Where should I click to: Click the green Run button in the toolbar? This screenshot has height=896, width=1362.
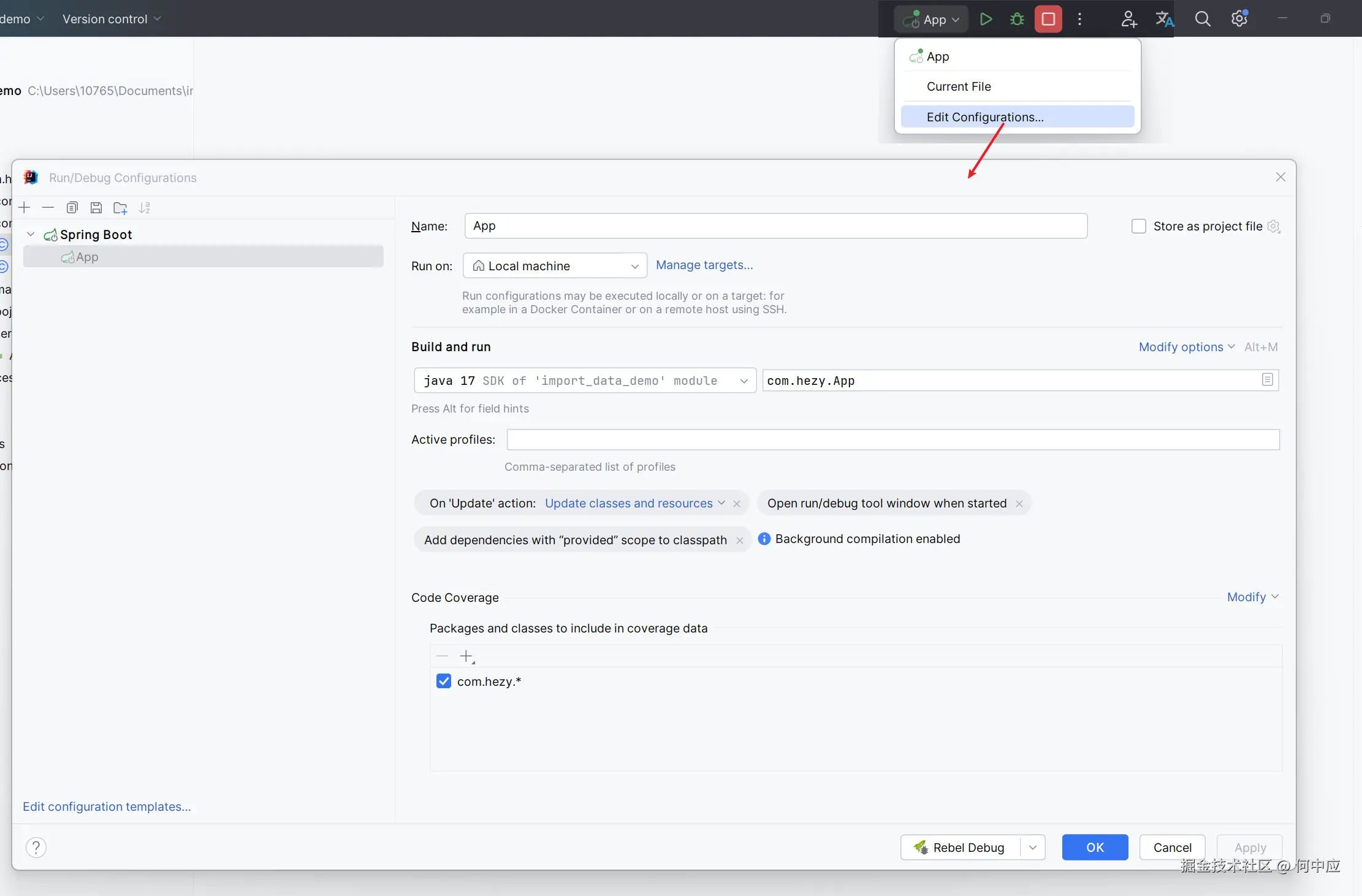(986, 19)
